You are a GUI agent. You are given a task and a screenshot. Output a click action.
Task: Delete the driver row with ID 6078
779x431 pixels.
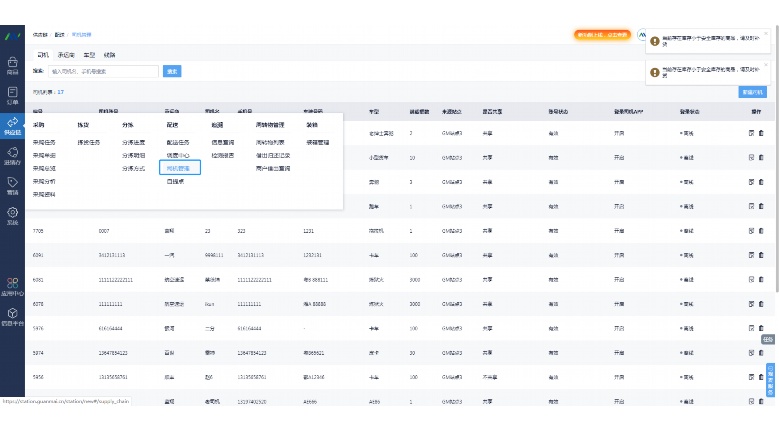pos(761,304)
